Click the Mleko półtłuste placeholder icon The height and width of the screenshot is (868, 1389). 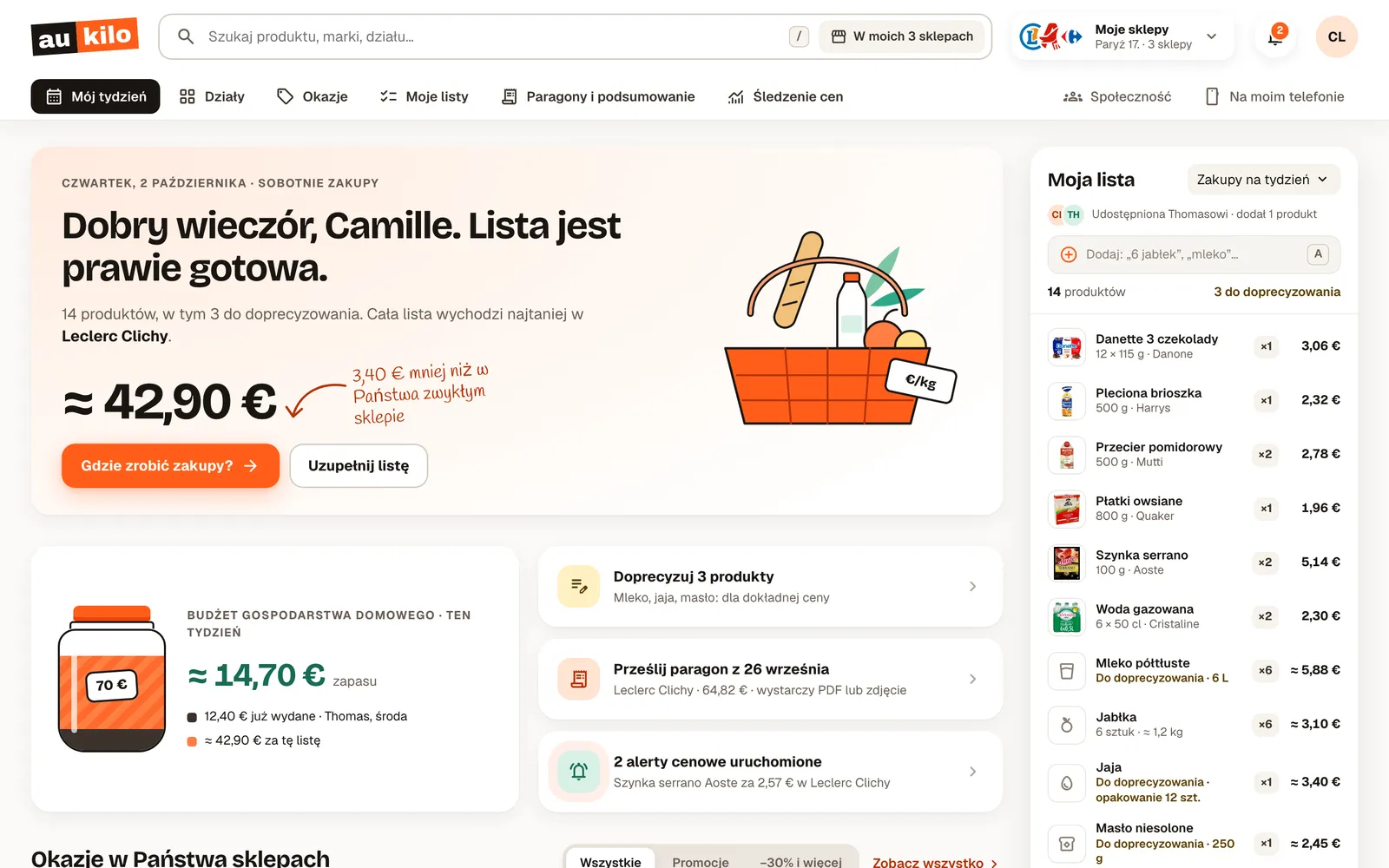1067,670
